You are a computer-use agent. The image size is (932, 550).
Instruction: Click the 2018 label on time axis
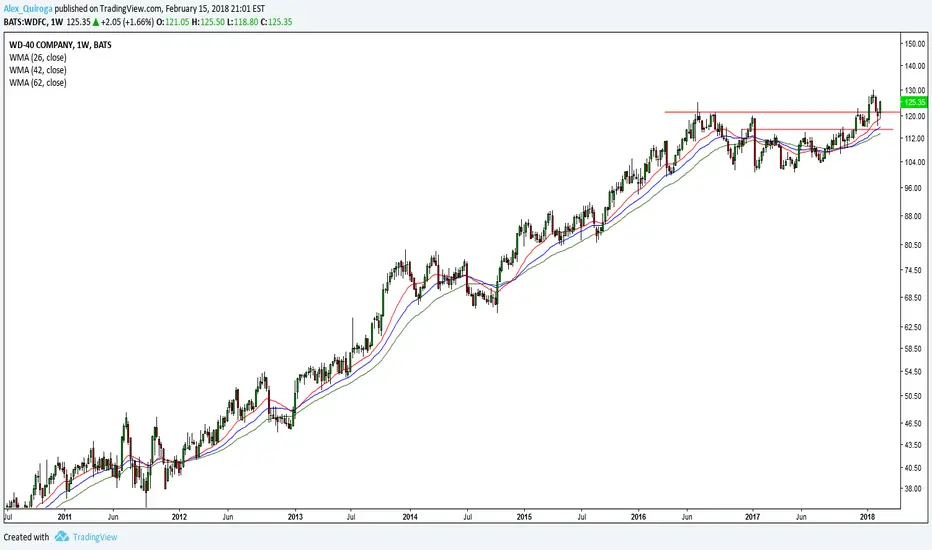[867, 517]
